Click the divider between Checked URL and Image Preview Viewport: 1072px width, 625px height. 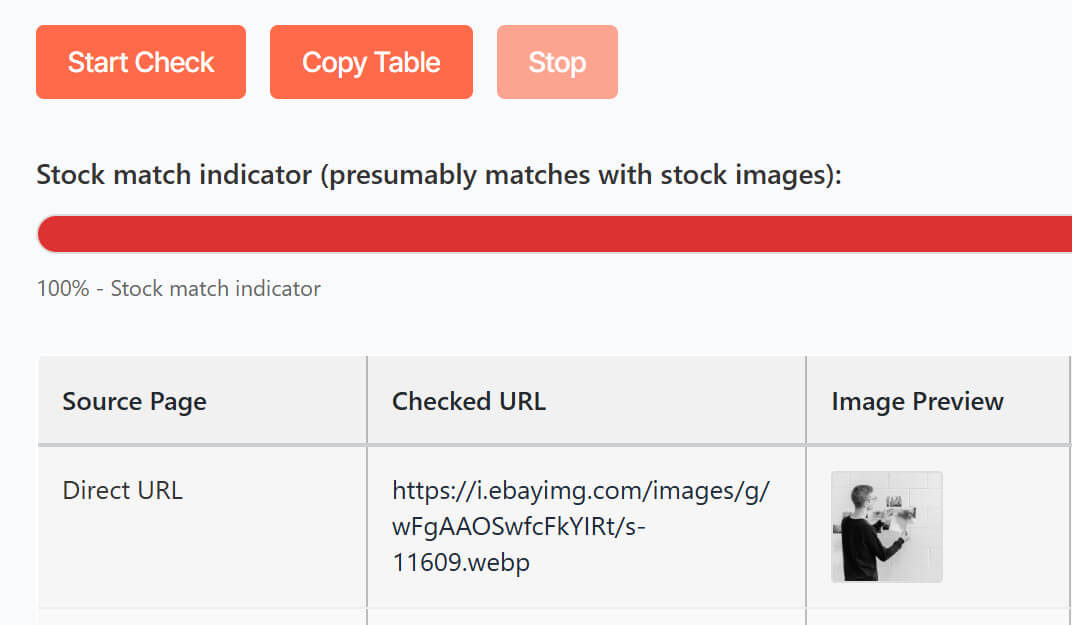tap(806, 402)
